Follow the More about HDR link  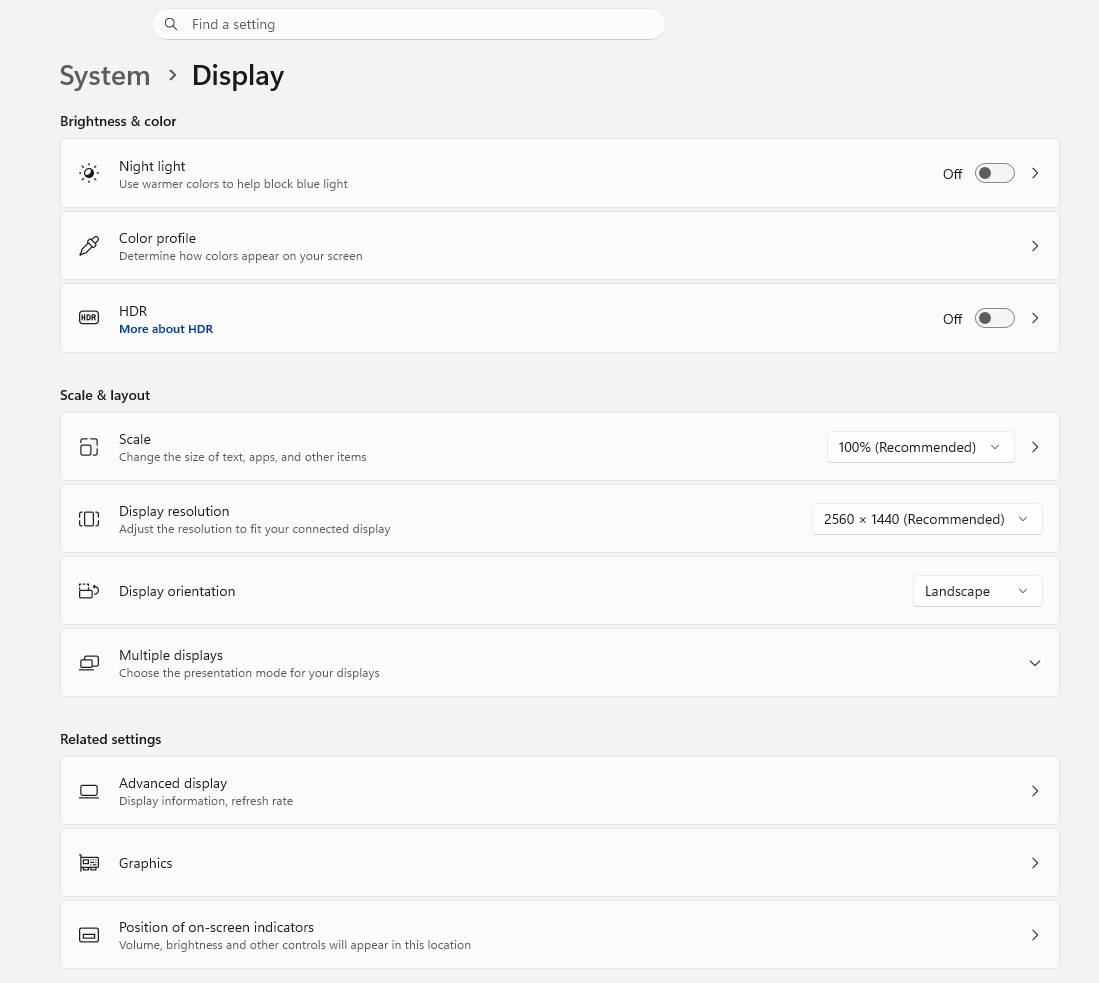point(166,329)
